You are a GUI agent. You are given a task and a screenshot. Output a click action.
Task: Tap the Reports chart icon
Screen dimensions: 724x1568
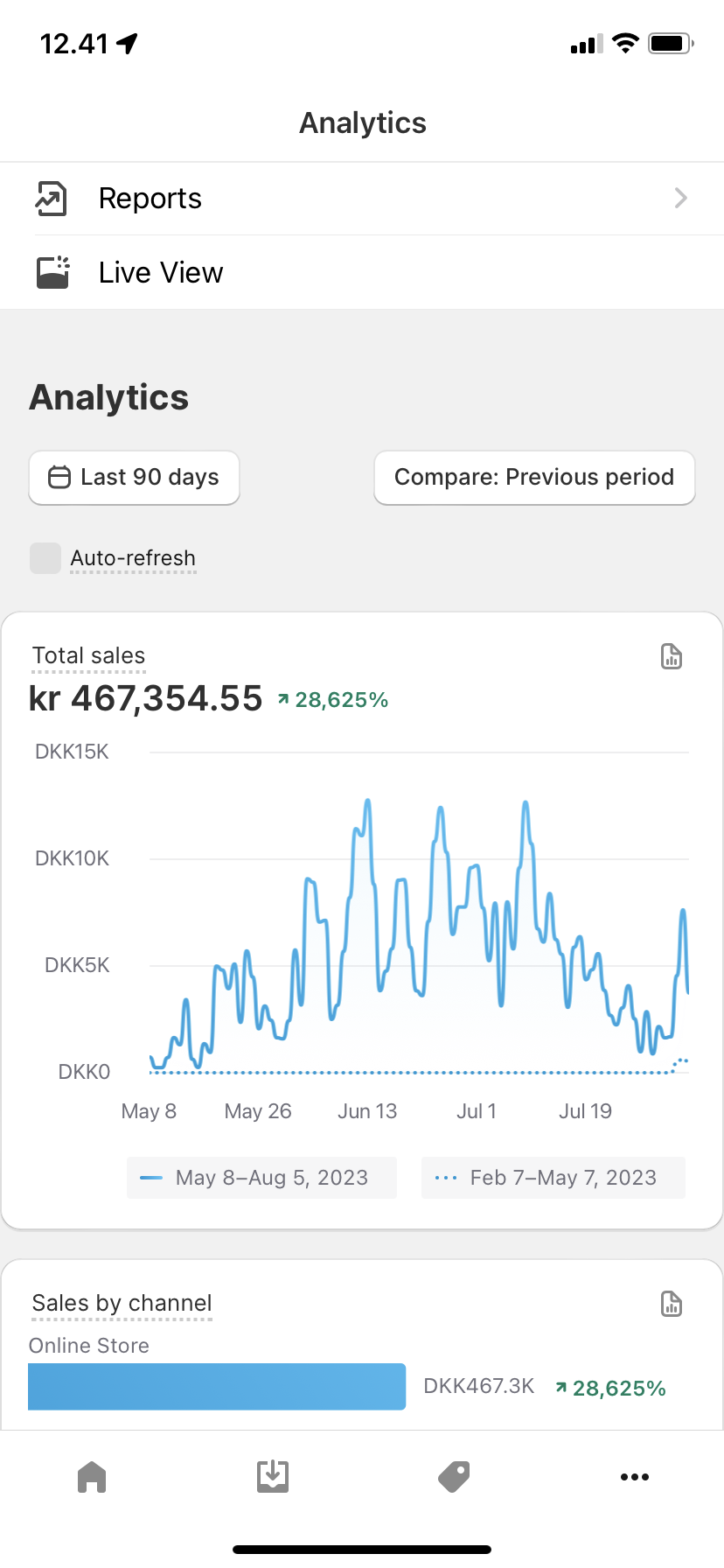(51, 199)
